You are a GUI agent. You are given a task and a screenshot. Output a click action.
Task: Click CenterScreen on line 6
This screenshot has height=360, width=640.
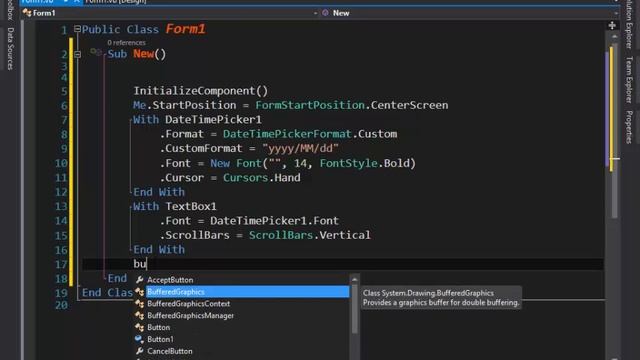coord(409,105)
